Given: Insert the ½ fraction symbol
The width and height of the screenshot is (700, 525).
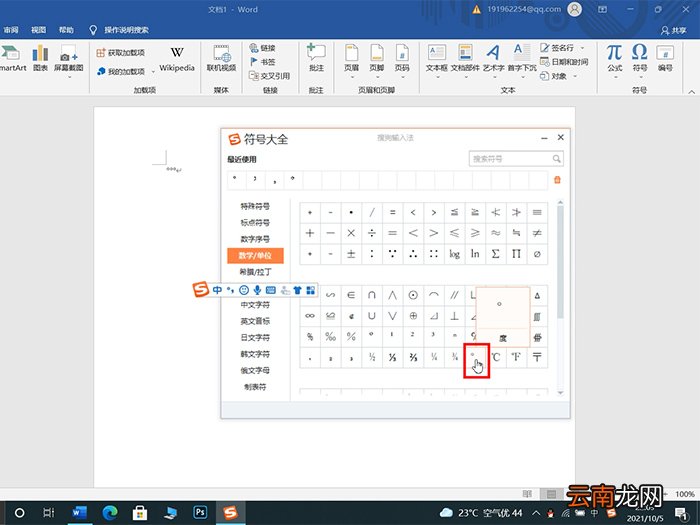Looking at the screenshot, I should 372,357.
